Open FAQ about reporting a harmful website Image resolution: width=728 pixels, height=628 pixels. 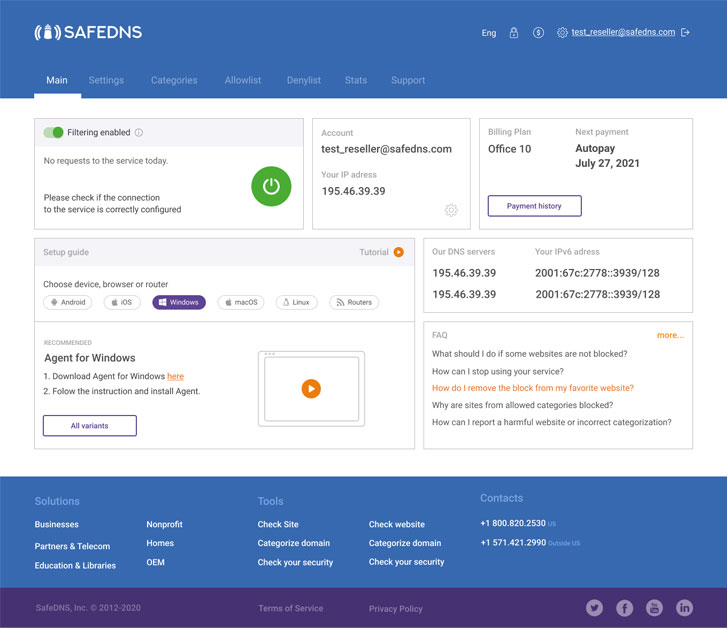coord(552,422)
